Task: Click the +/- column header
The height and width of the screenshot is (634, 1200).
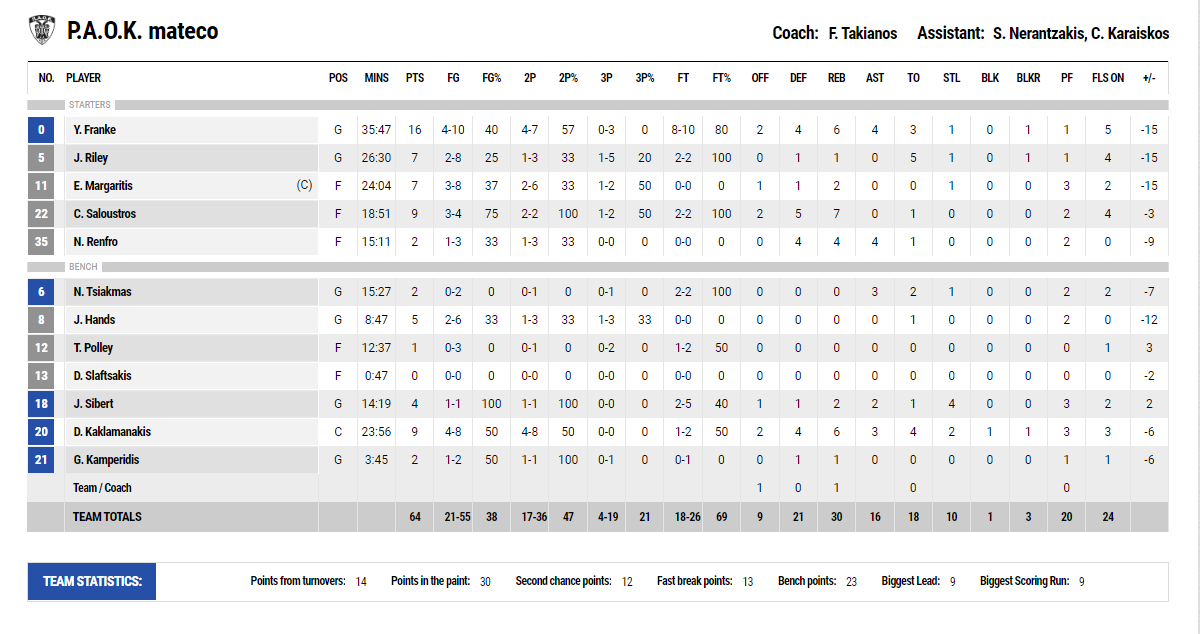Action: point(1149,78)
